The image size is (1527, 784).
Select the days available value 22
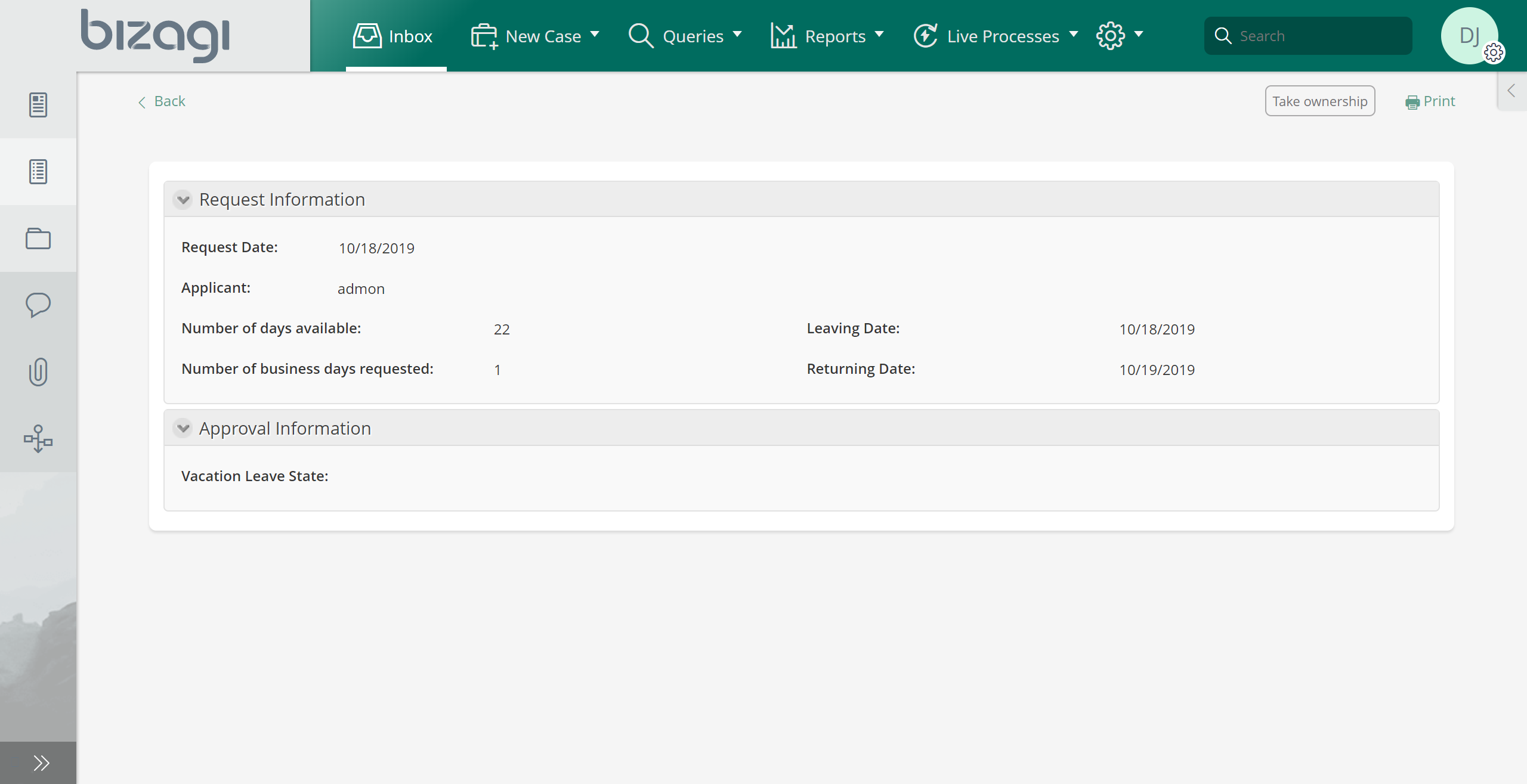point(502,329)
